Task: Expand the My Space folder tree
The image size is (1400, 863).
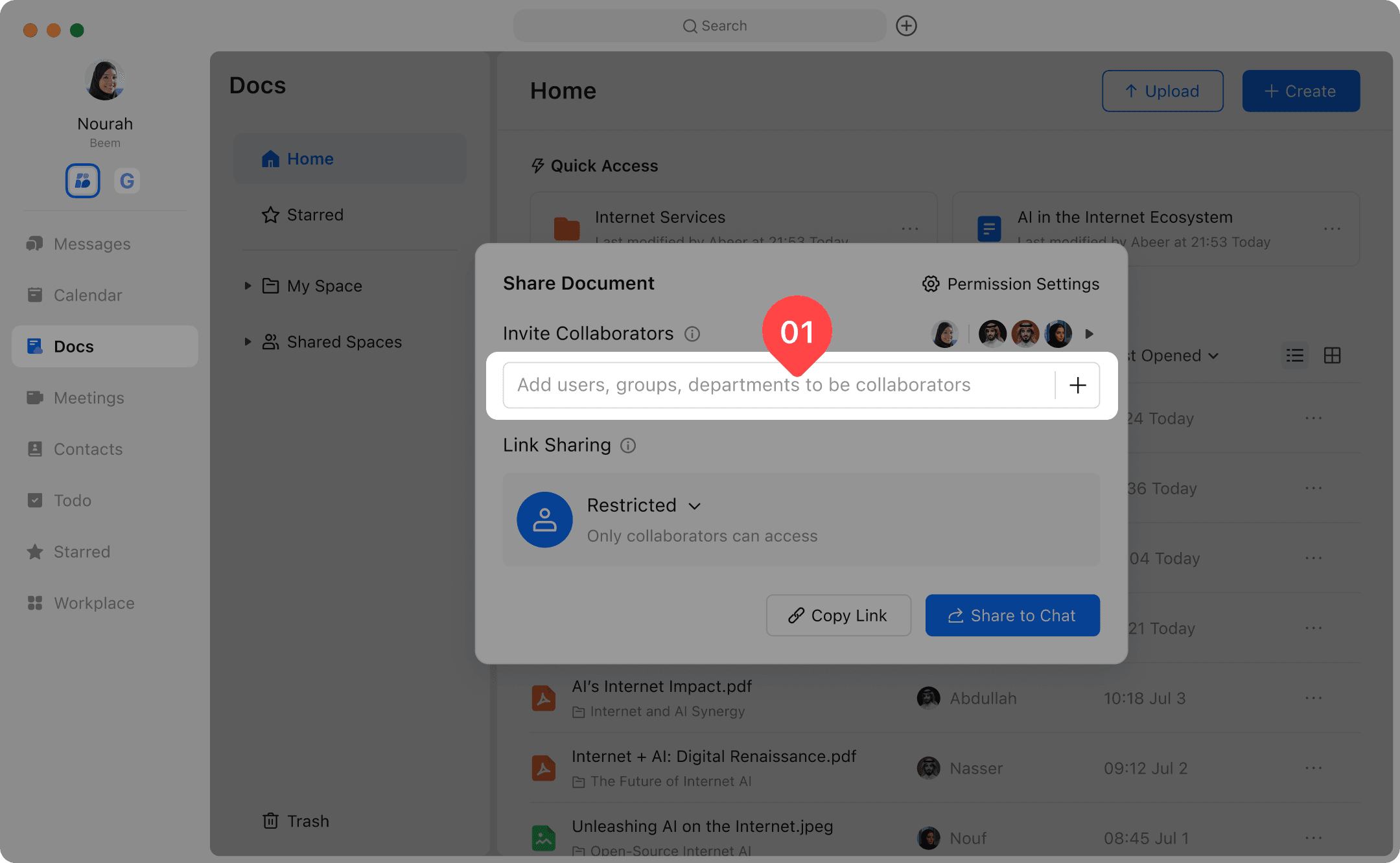Action: click(248, 286)
